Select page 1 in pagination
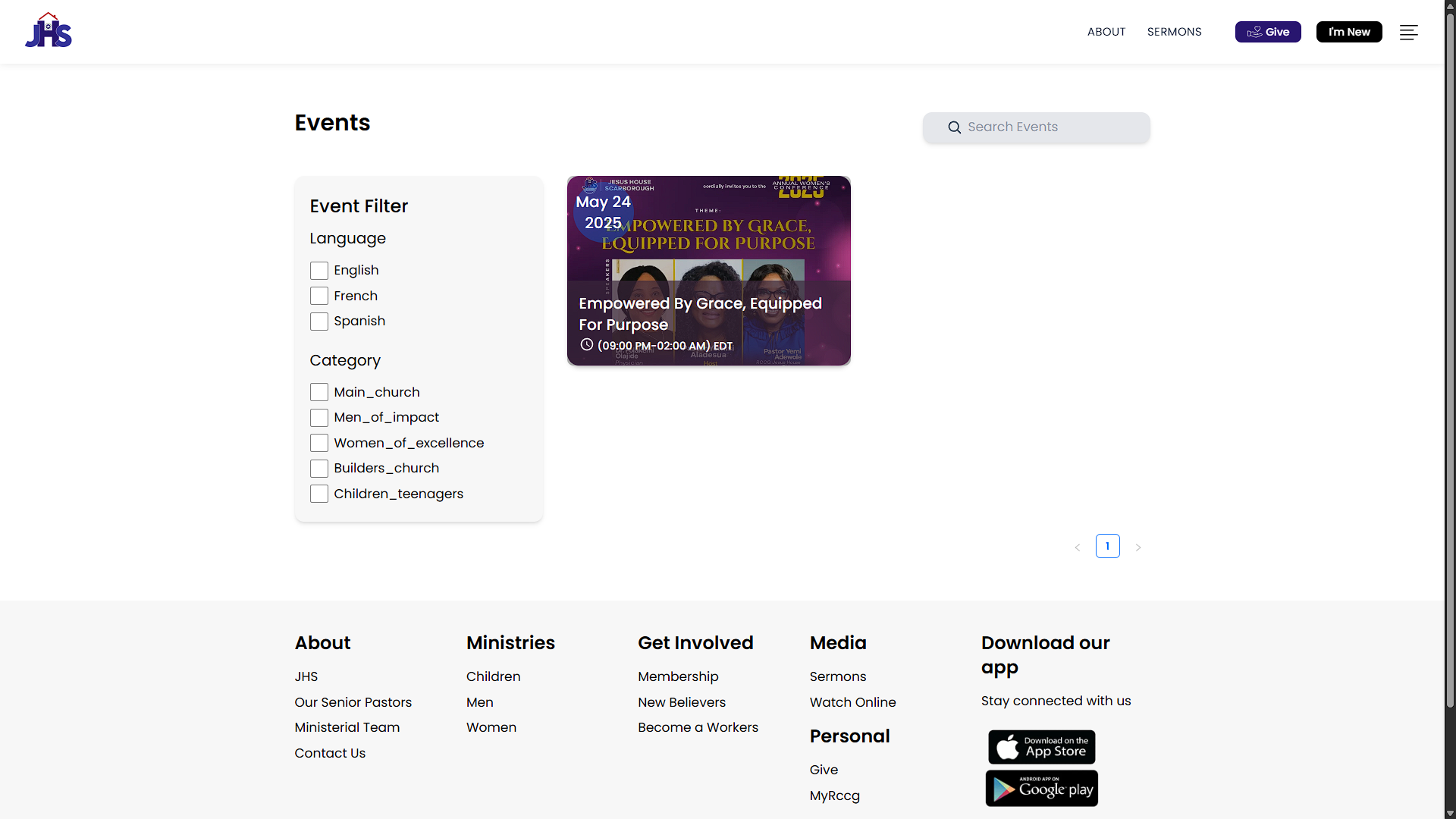The width and height of the screenshot is (1456, 819). pyautogui.click(x=1107, y=546)
